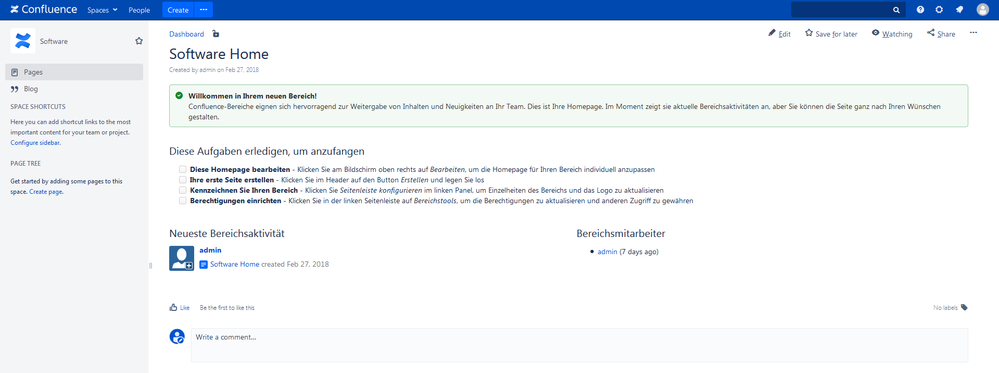
Task: Click the 'Bereichsmitarbeiter' heading
Action: [x=621, y=233]
